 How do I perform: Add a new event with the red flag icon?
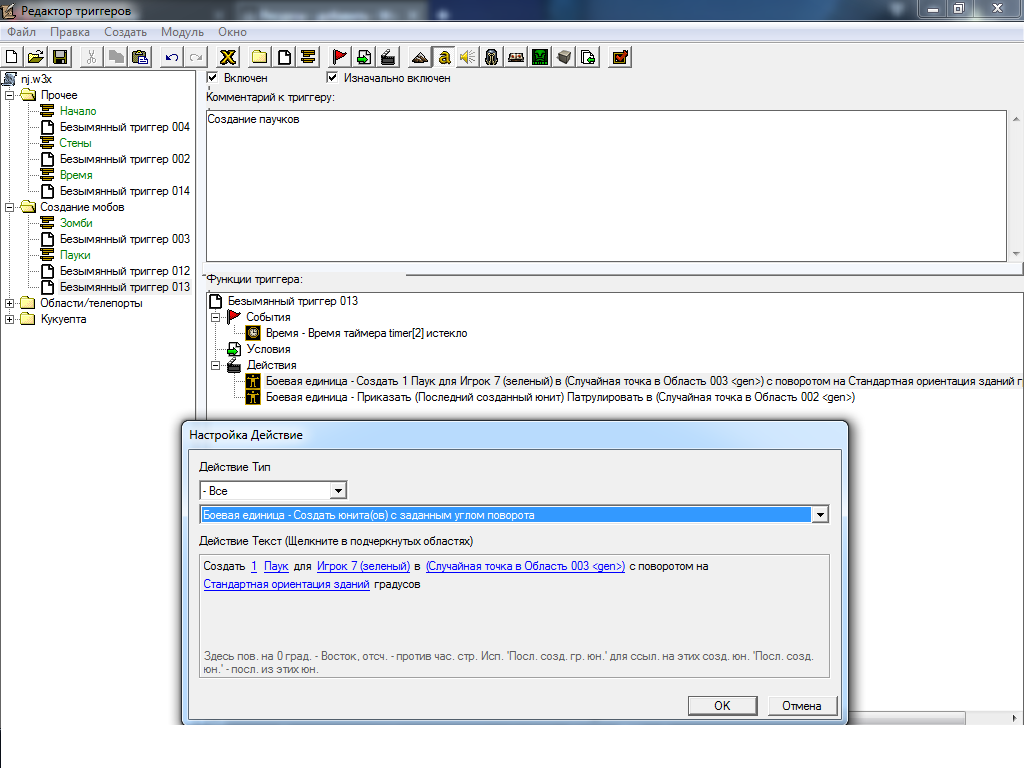340,57
